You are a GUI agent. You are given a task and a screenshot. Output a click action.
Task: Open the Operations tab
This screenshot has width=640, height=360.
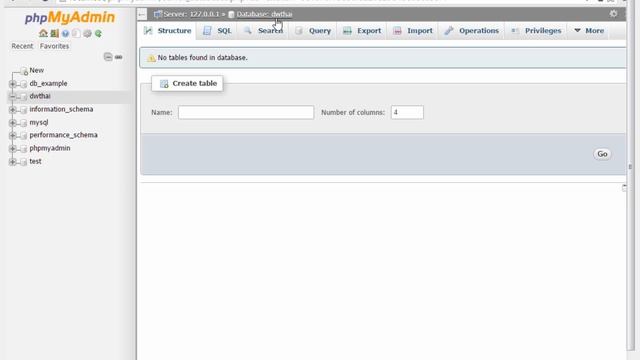[x=471, y=31]
